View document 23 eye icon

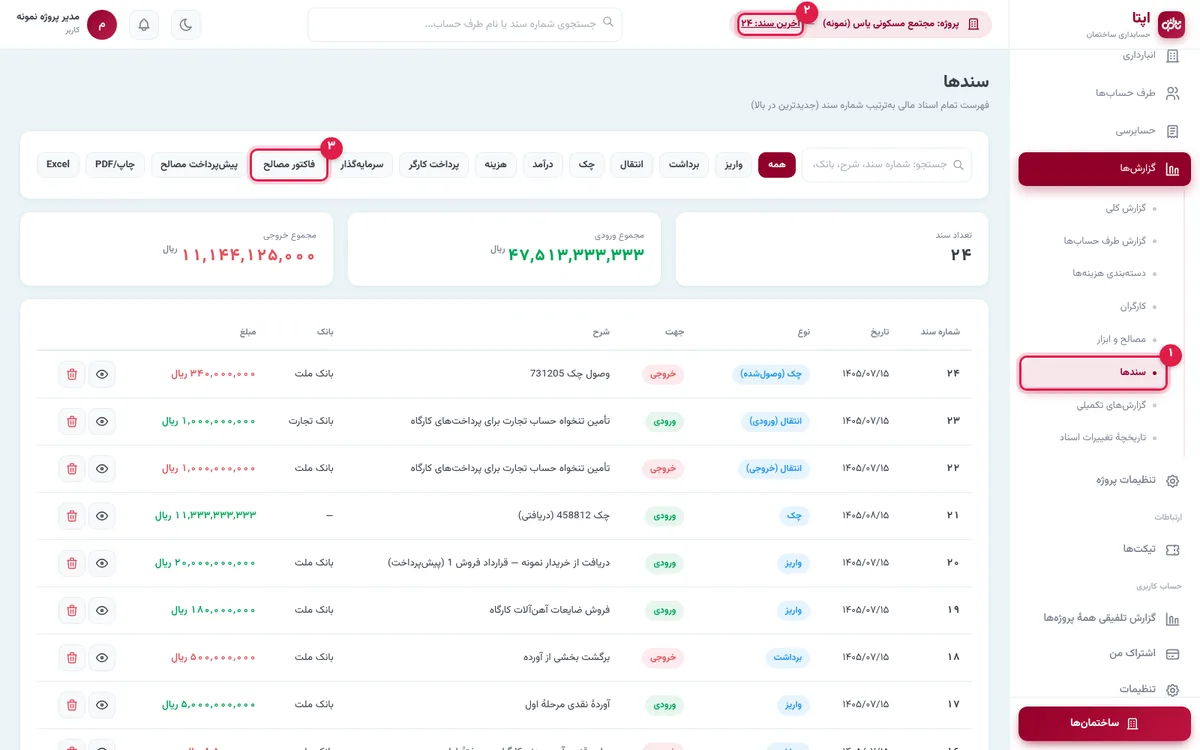102,421
